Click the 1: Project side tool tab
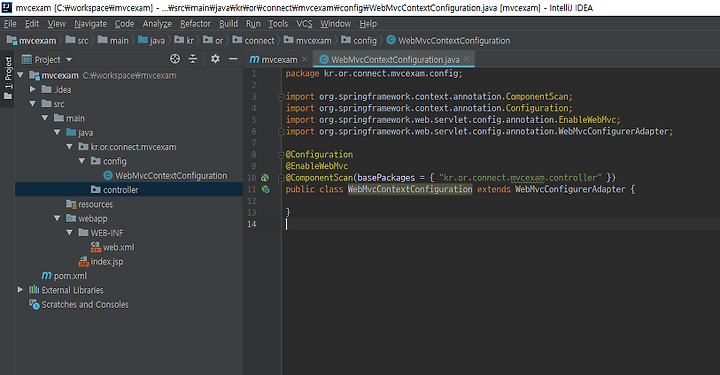The width and height of the screenshot is (720, 375). click(x=8, y=78)
